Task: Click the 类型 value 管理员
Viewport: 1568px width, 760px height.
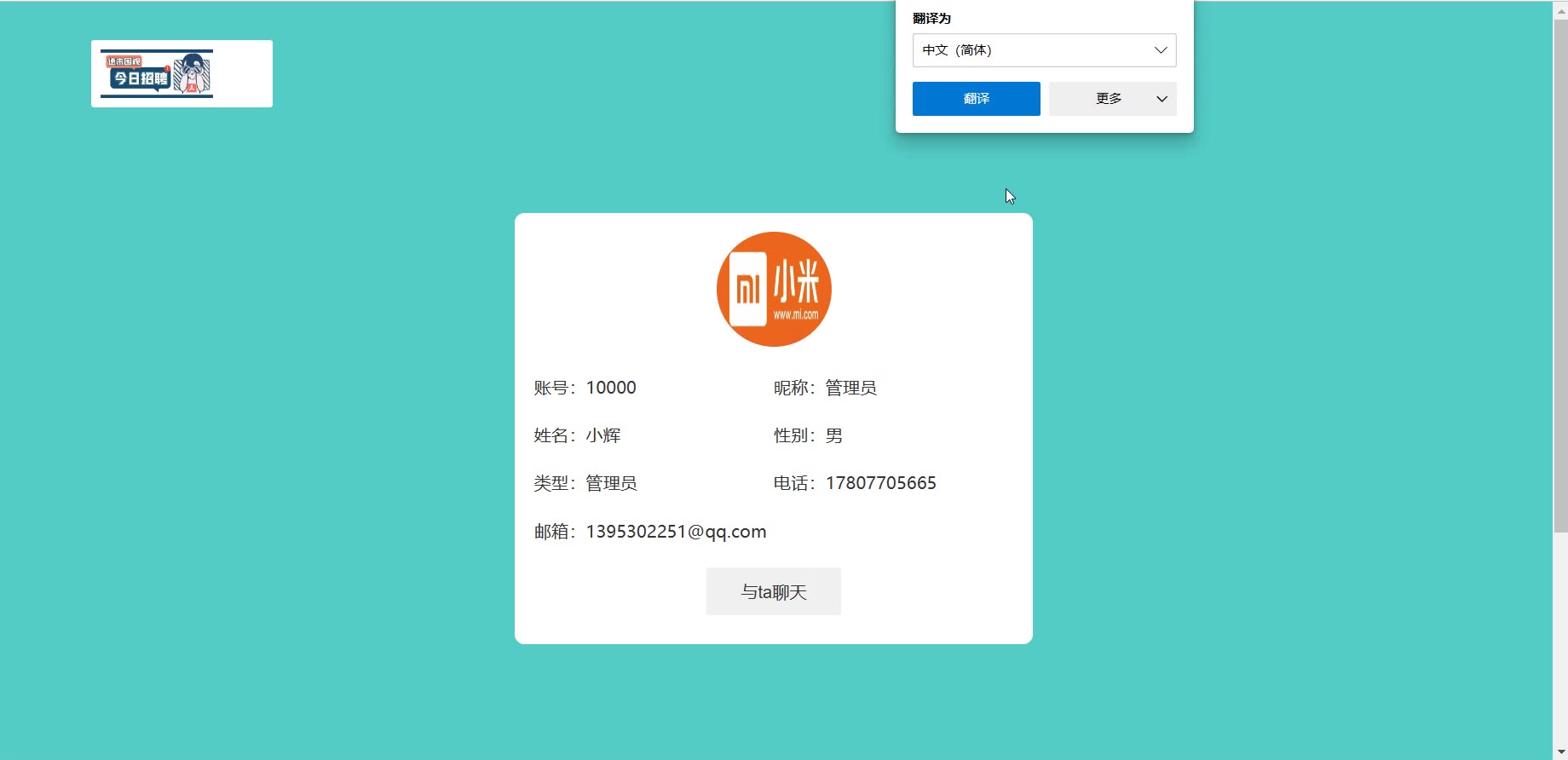Action: point(611,483)
